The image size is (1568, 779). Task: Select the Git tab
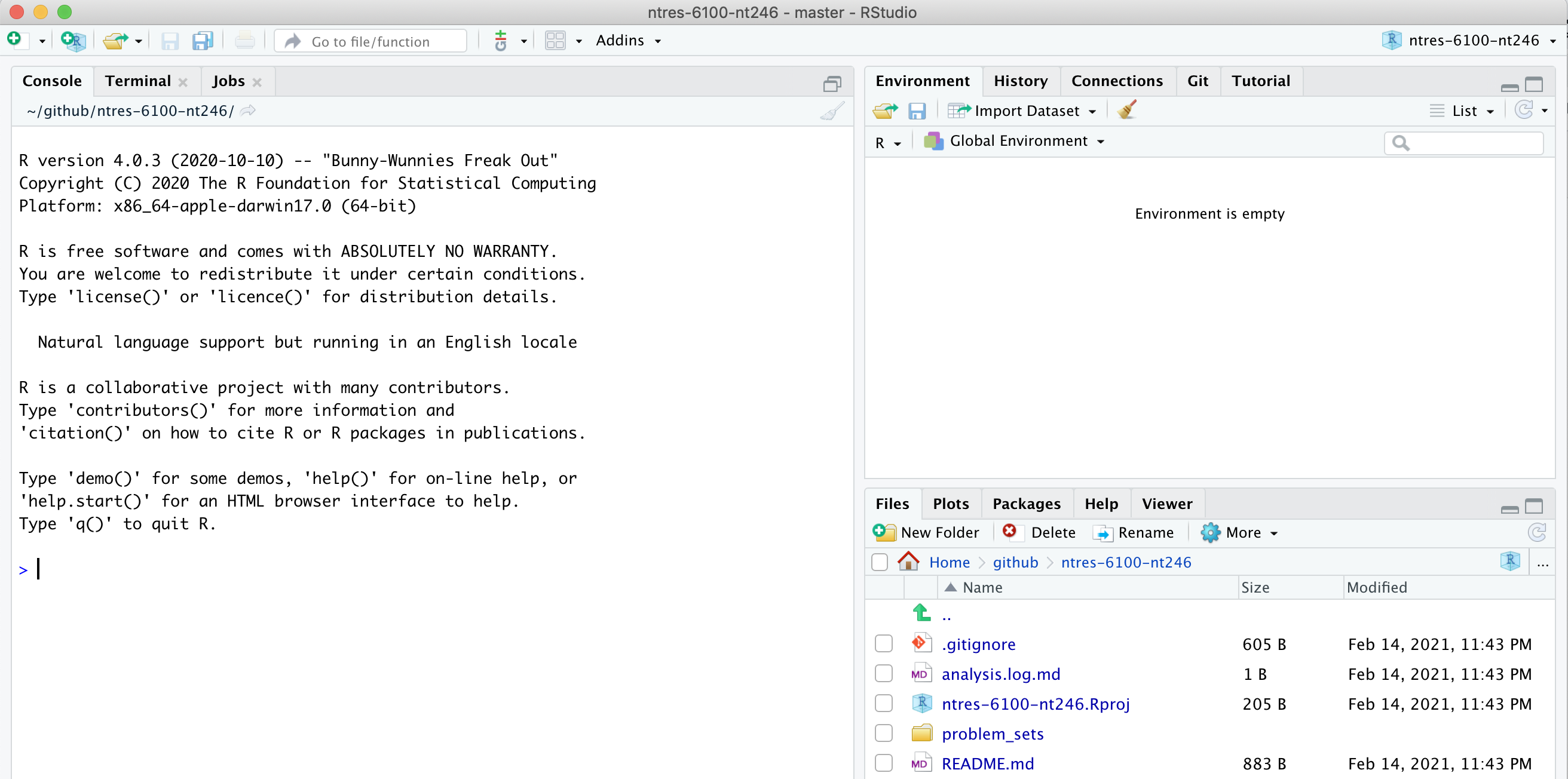1198,81
